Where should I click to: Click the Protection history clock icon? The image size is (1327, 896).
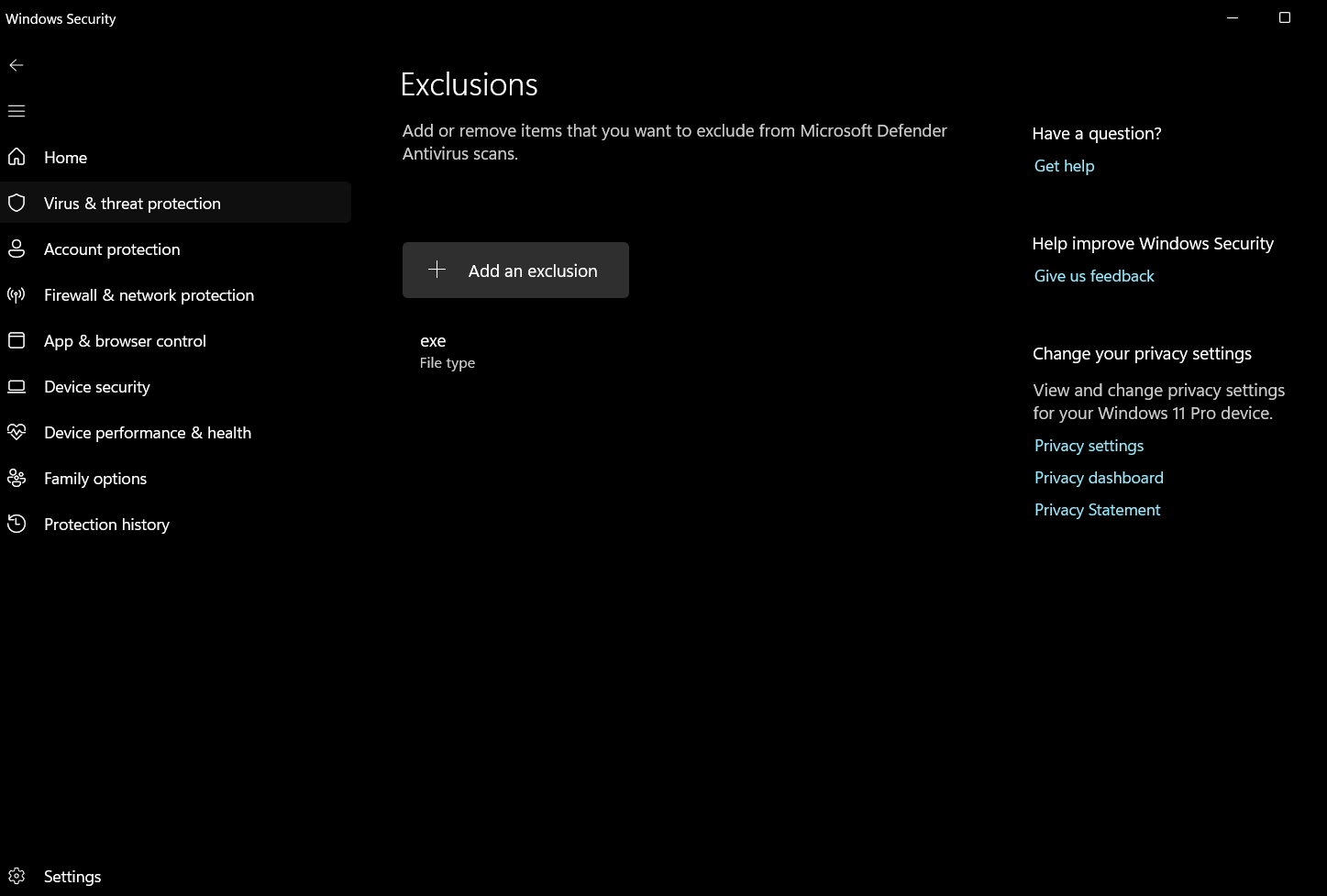coord(17,524)
